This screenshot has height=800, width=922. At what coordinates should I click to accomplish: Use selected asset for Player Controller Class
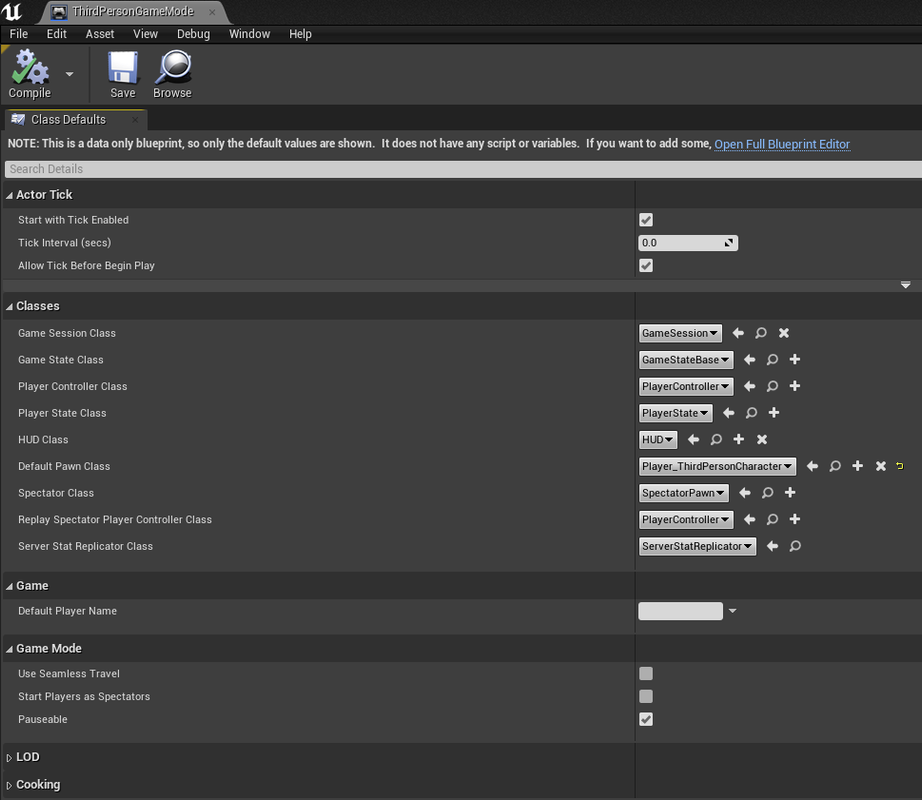pyautogui.click(x=749, y=386)
